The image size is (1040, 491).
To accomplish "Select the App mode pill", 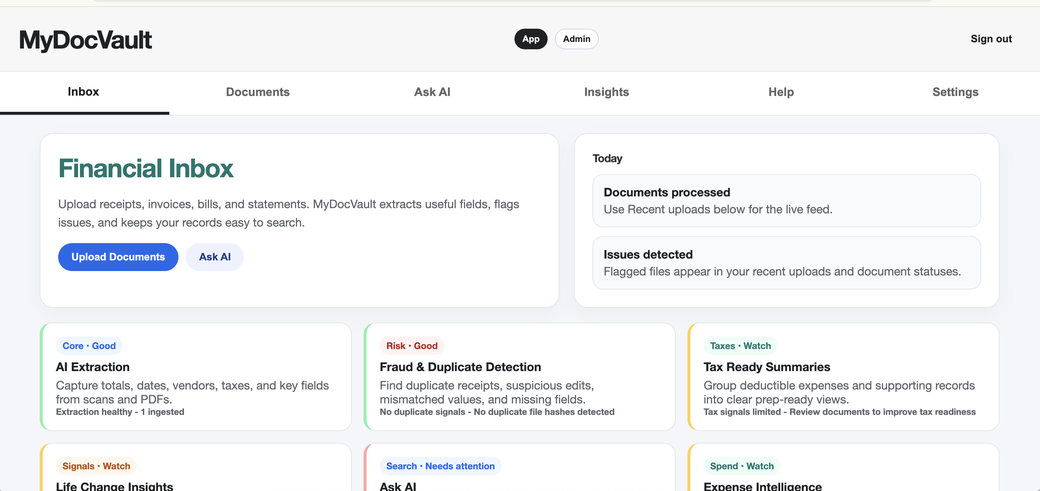I will pyautogui.click(x=531, y=39).
